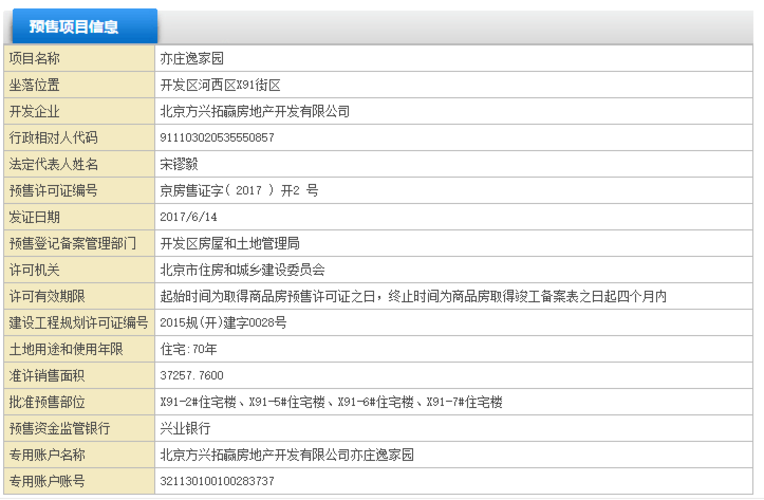Click the location value 开发区河西区X91街区

click(220, 85)
